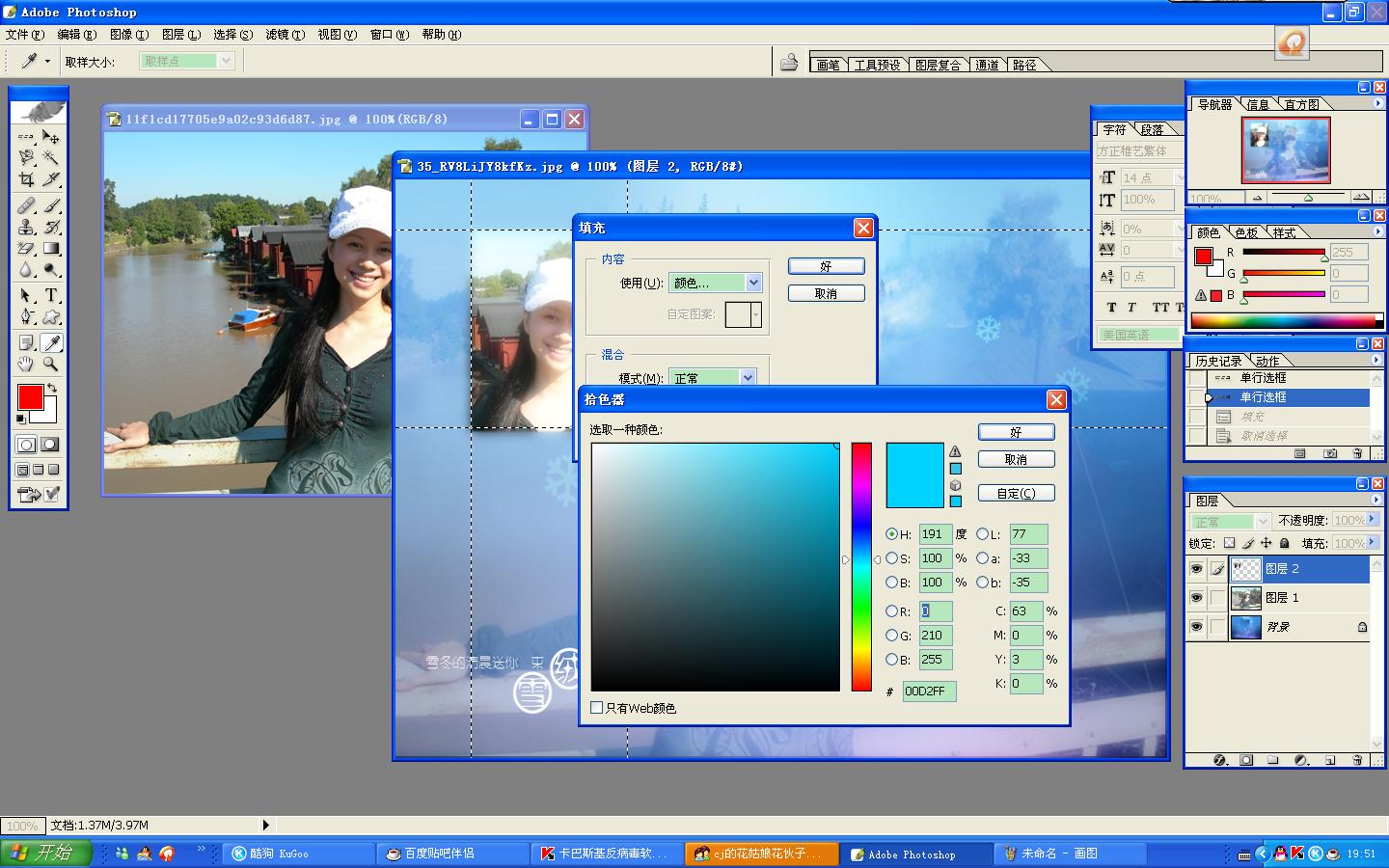Click create new layer icon in Layers panel

[x=1329, y=760]
